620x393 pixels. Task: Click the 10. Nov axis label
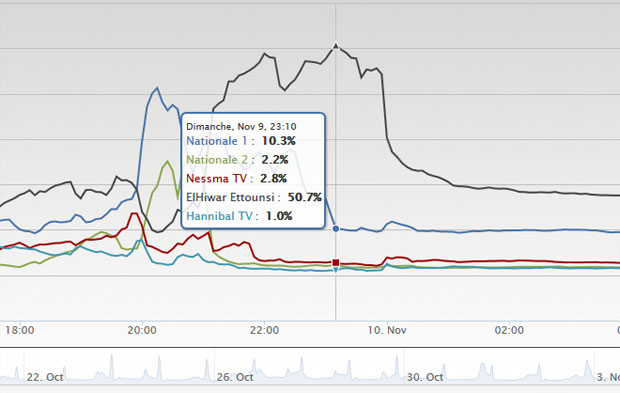(x=387, y=330)
